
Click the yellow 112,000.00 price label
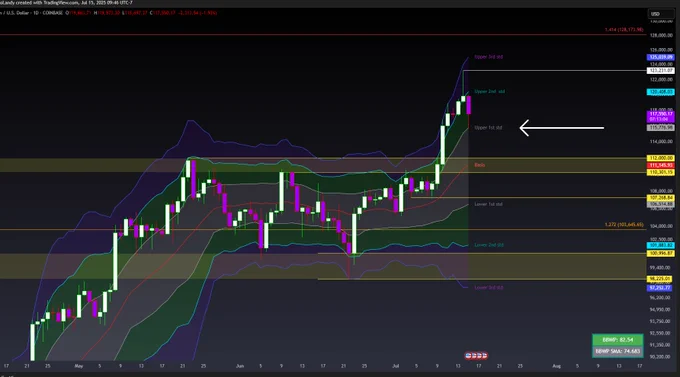coord(660,158)
